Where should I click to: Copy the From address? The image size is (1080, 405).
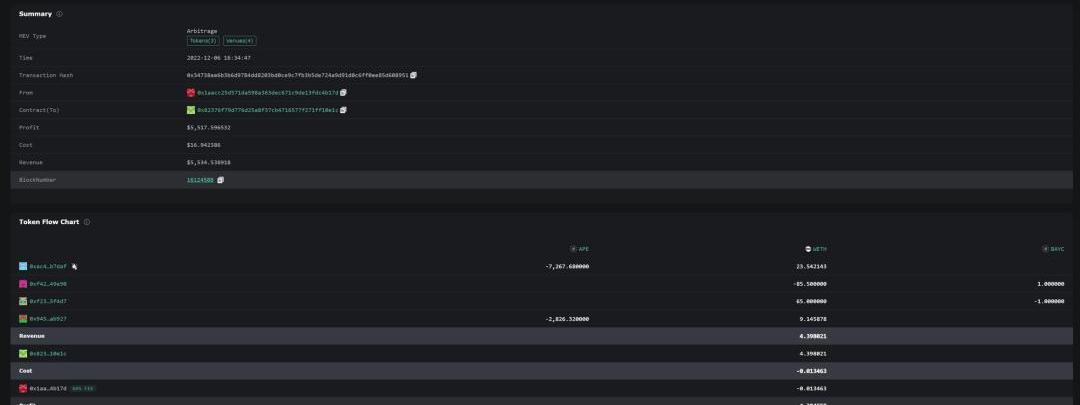click(343, 92)
